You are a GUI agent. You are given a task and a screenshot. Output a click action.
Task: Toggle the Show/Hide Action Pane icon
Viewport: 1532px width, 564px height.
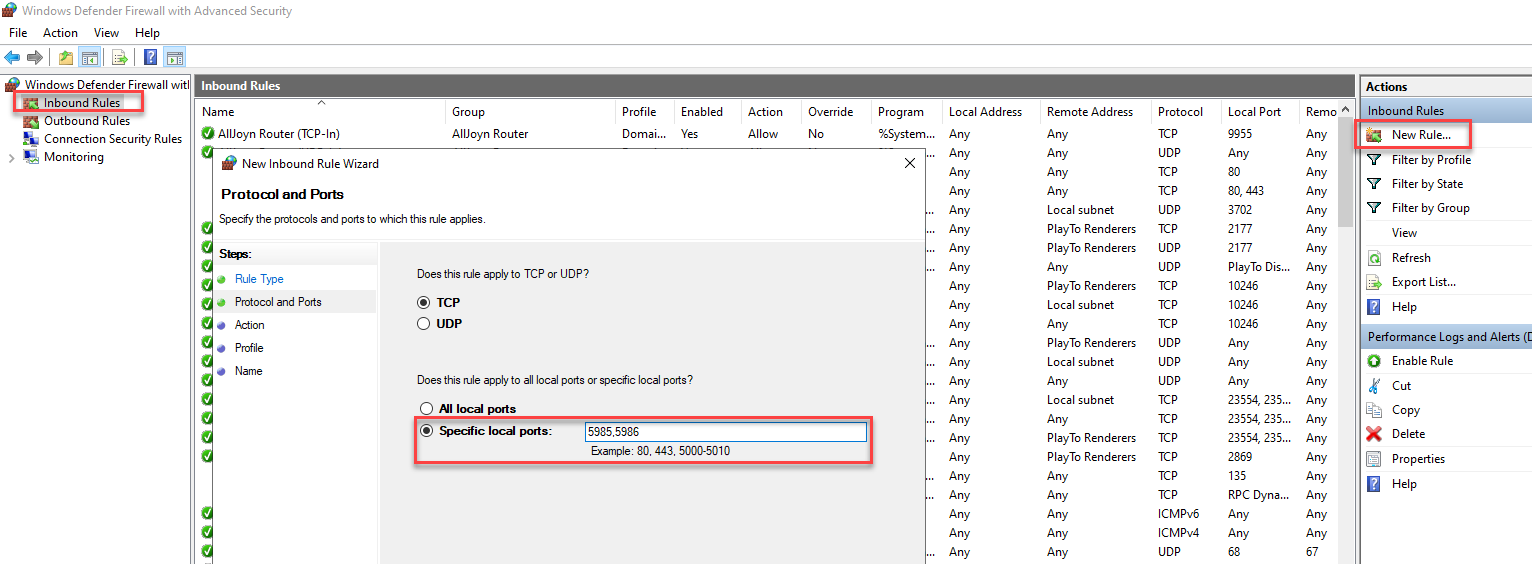[x=175, y=57]
